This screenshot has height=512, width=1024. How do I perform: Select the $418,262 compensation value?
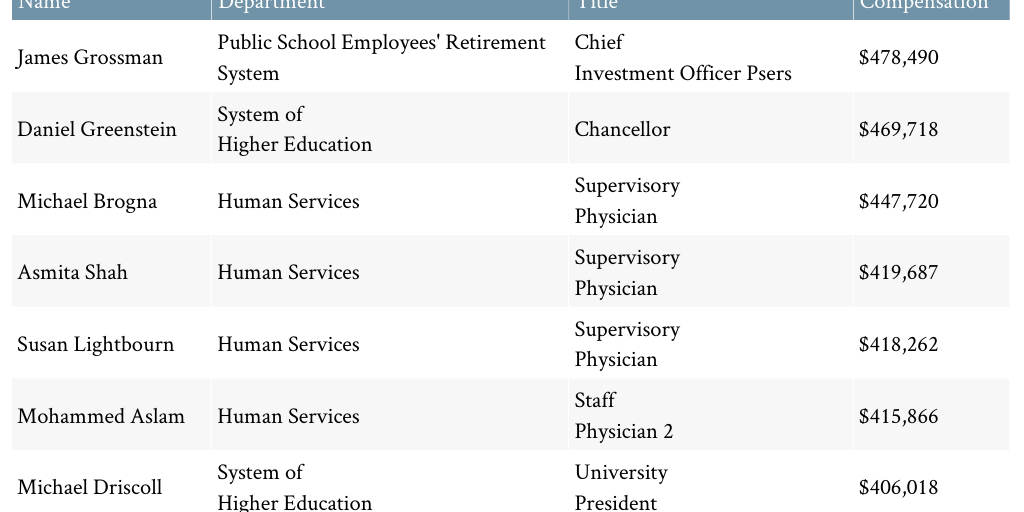pos(898,345)
